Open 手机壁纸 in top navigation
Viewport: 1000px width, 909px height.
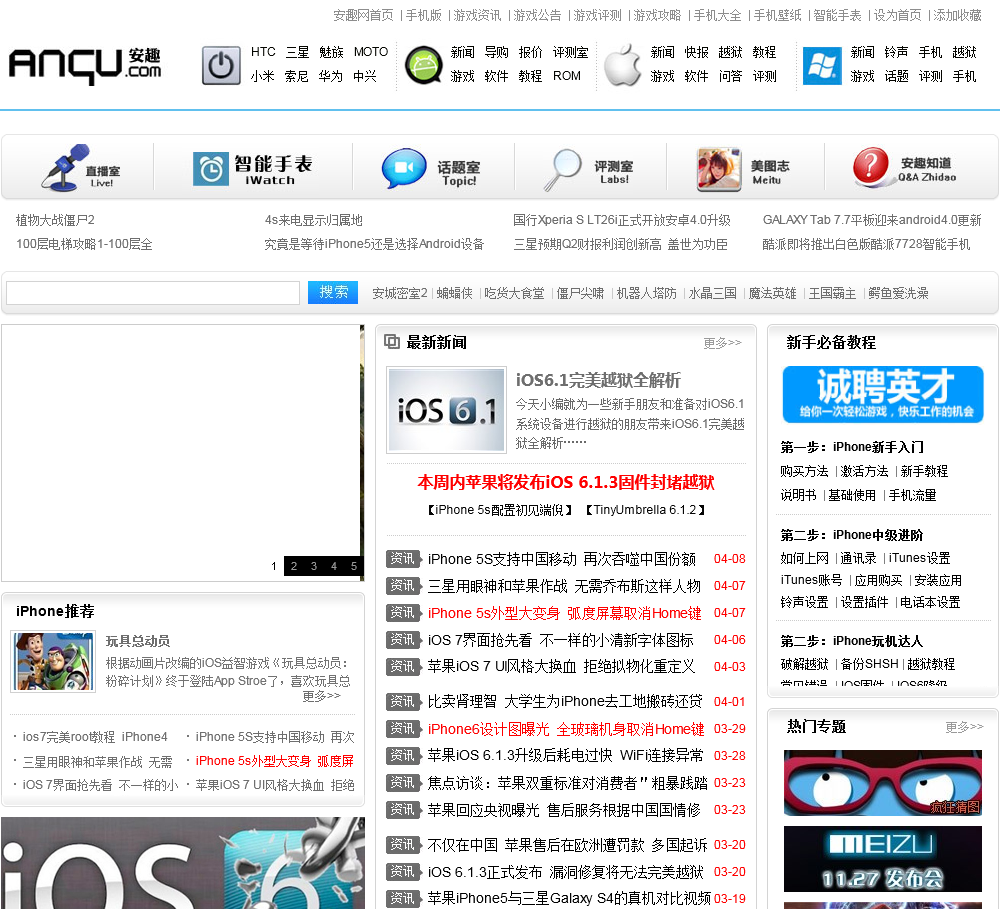pos(777,15)
